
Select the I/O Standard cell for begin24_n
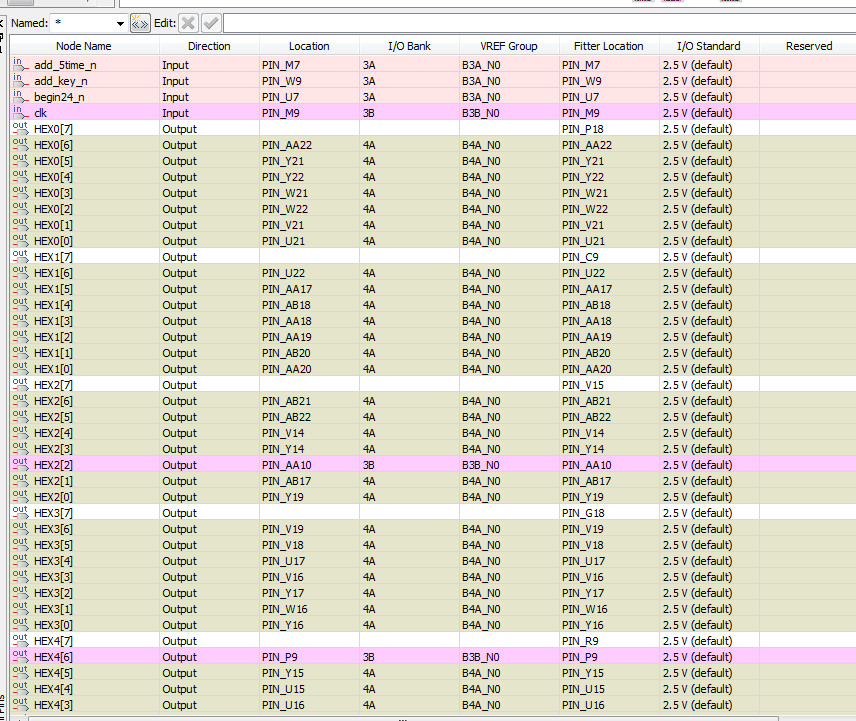709,97
